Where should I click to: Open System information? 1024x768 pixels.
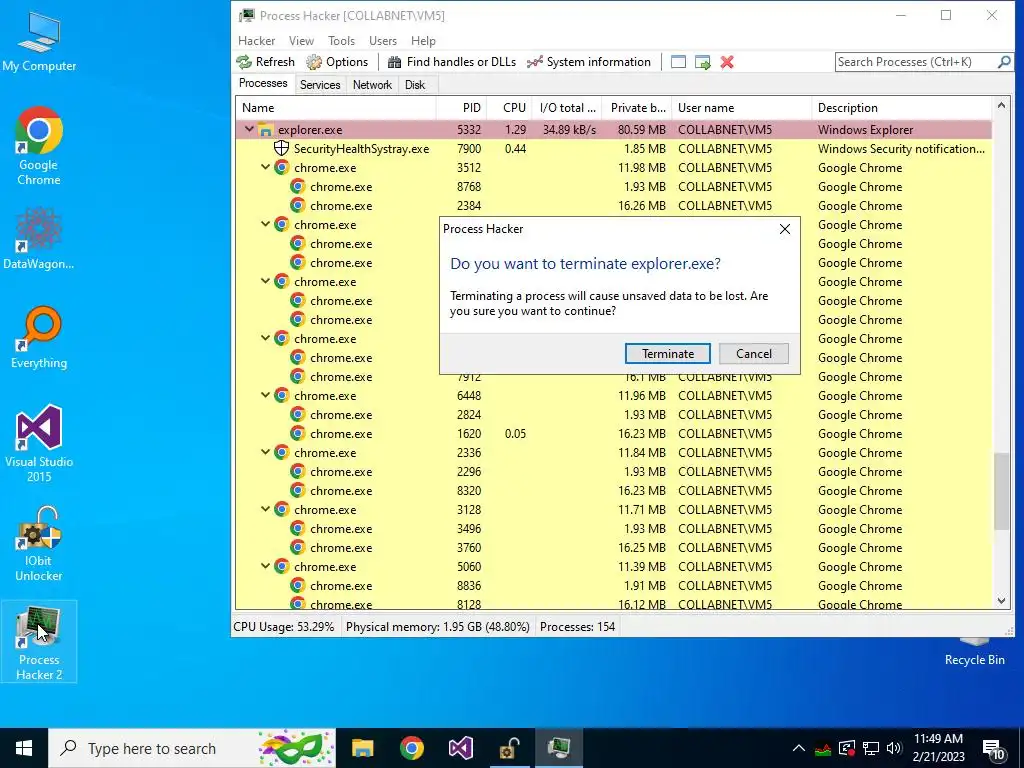click(589, 62)
